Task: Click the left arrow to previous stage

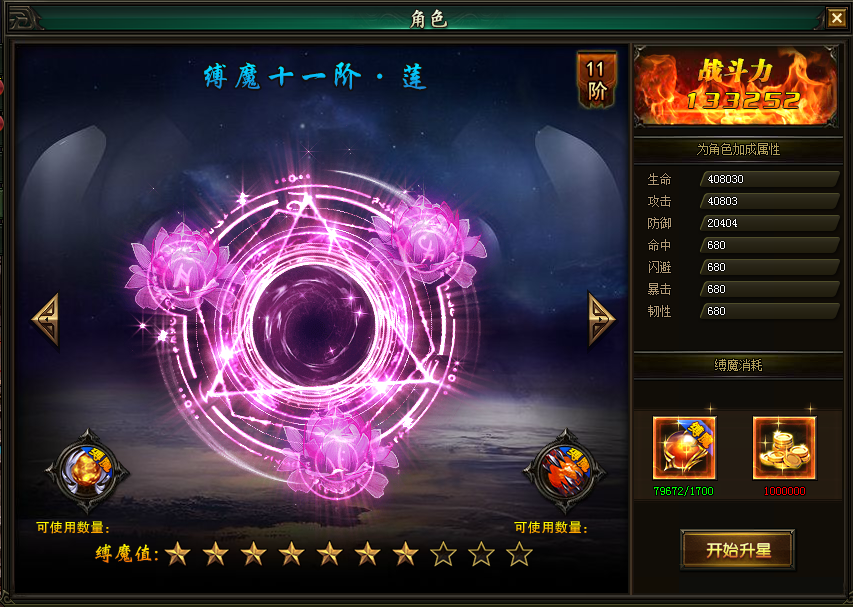Action: coord(45,319)
